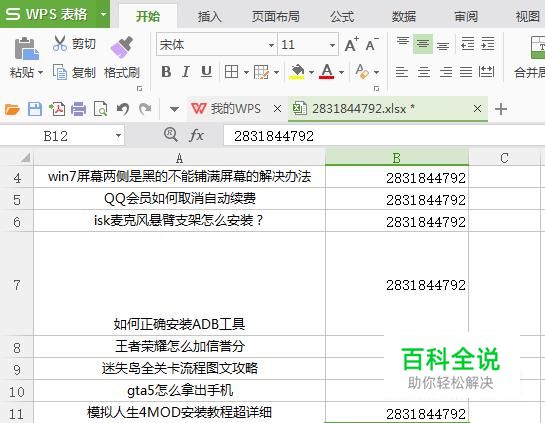This screenshot has width=545, height=423.
Task: Undo the last action
Action: tap(123, 109)
